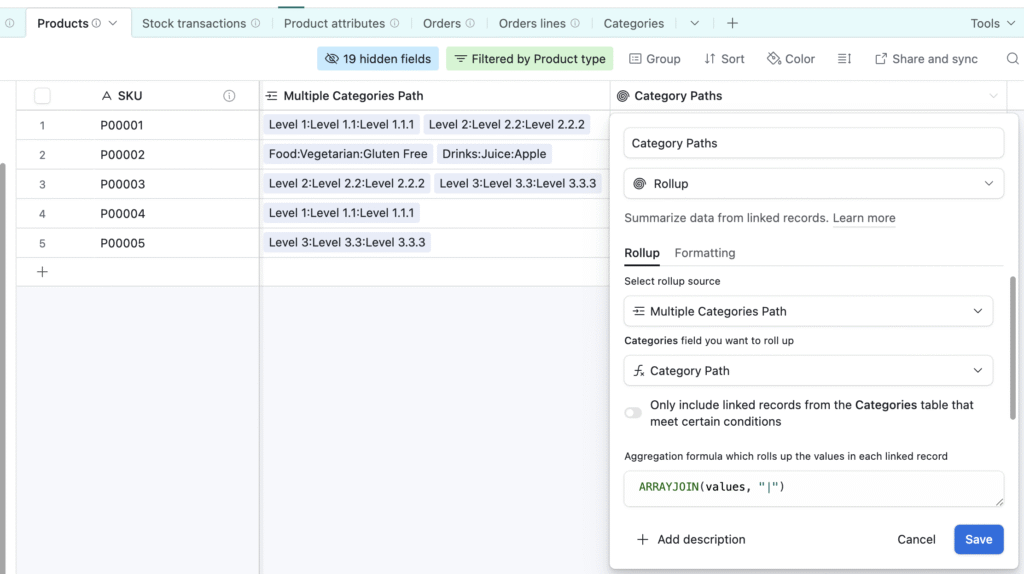The image size is (1024, 574).
Task: Click info icon beside Orders lines tab
Action: (x=575, y=24)
